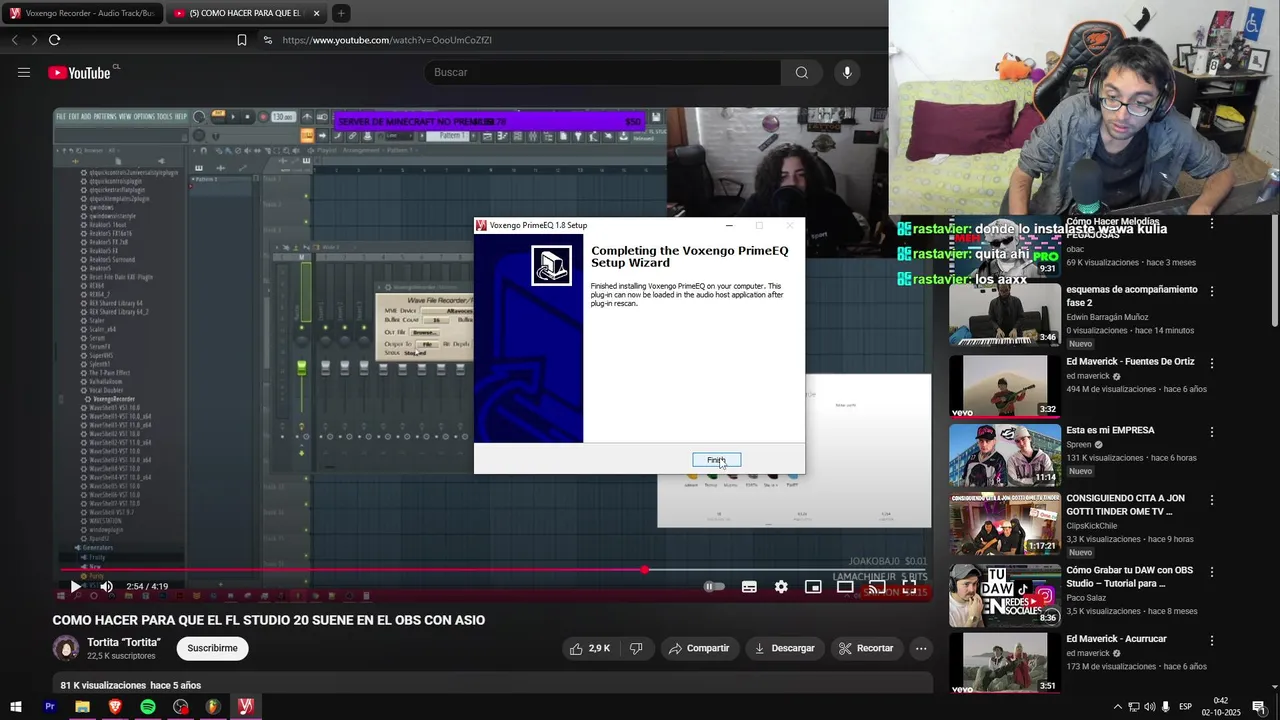Close the COMO HACER PARA QUE tab
The image size is (1280, 720).
(x=317, y=13)
